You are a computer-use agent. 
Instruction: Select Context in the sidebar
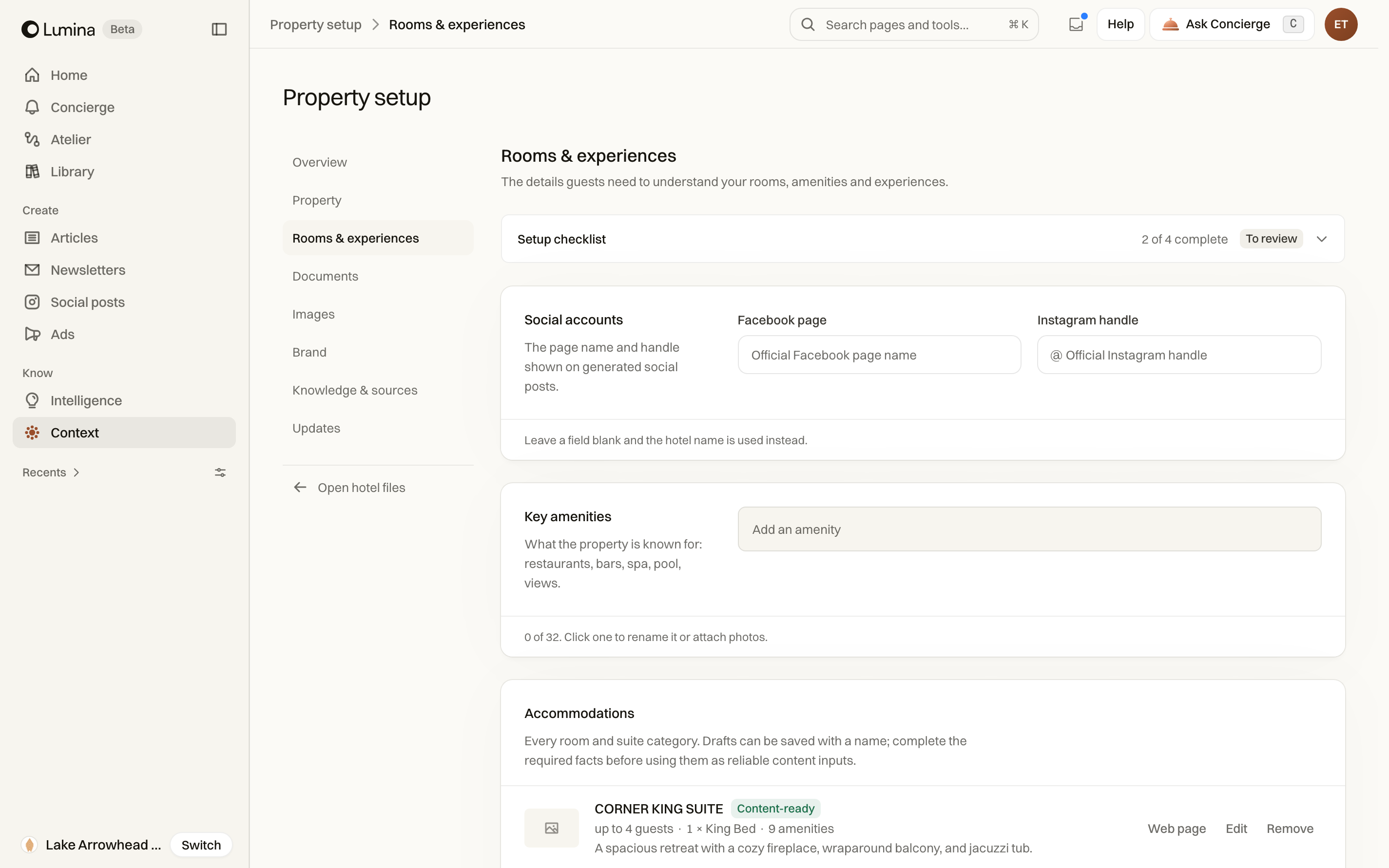coord(124,433)
